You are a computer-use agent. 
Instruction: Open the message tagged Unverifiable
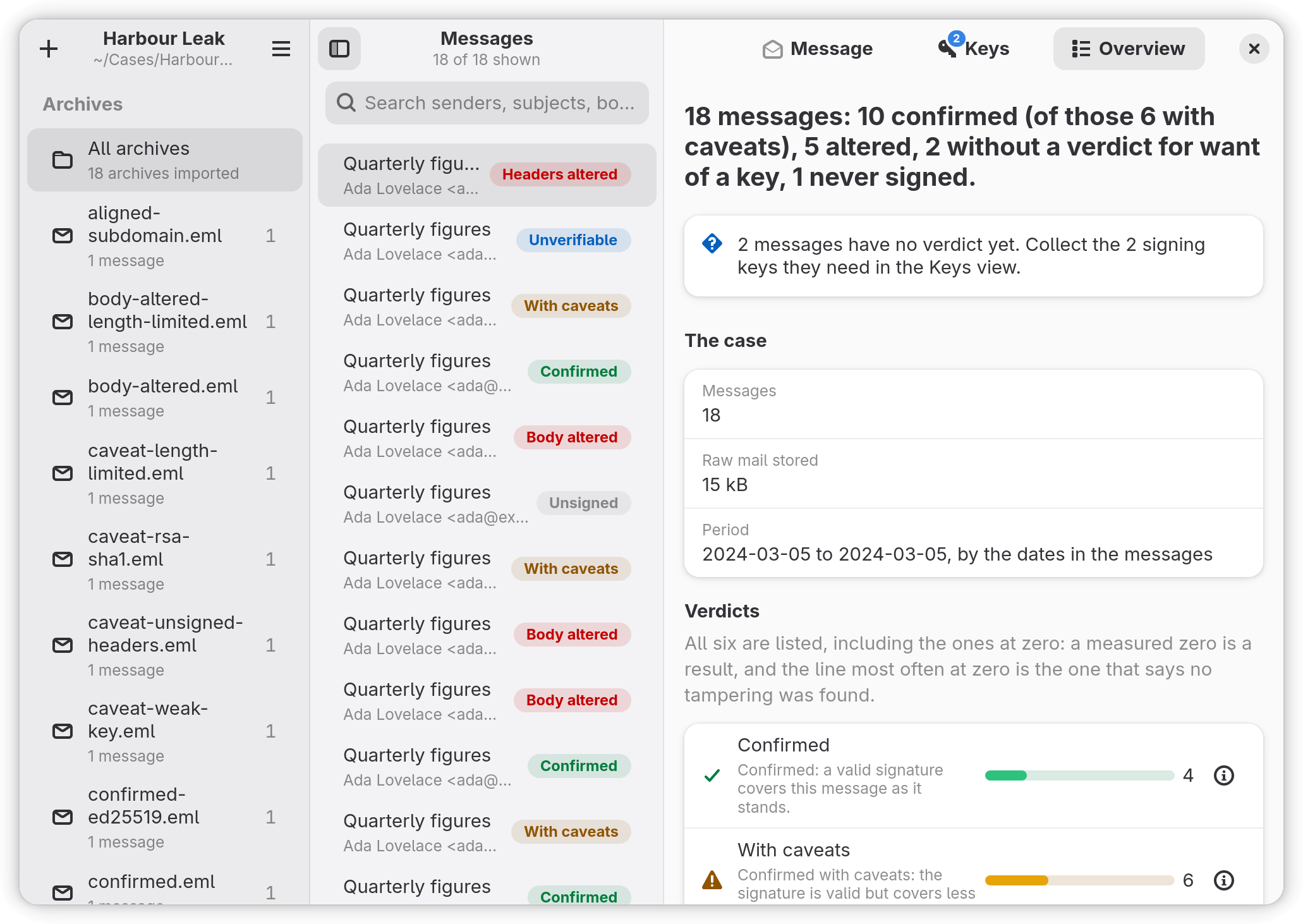point(487,241)
